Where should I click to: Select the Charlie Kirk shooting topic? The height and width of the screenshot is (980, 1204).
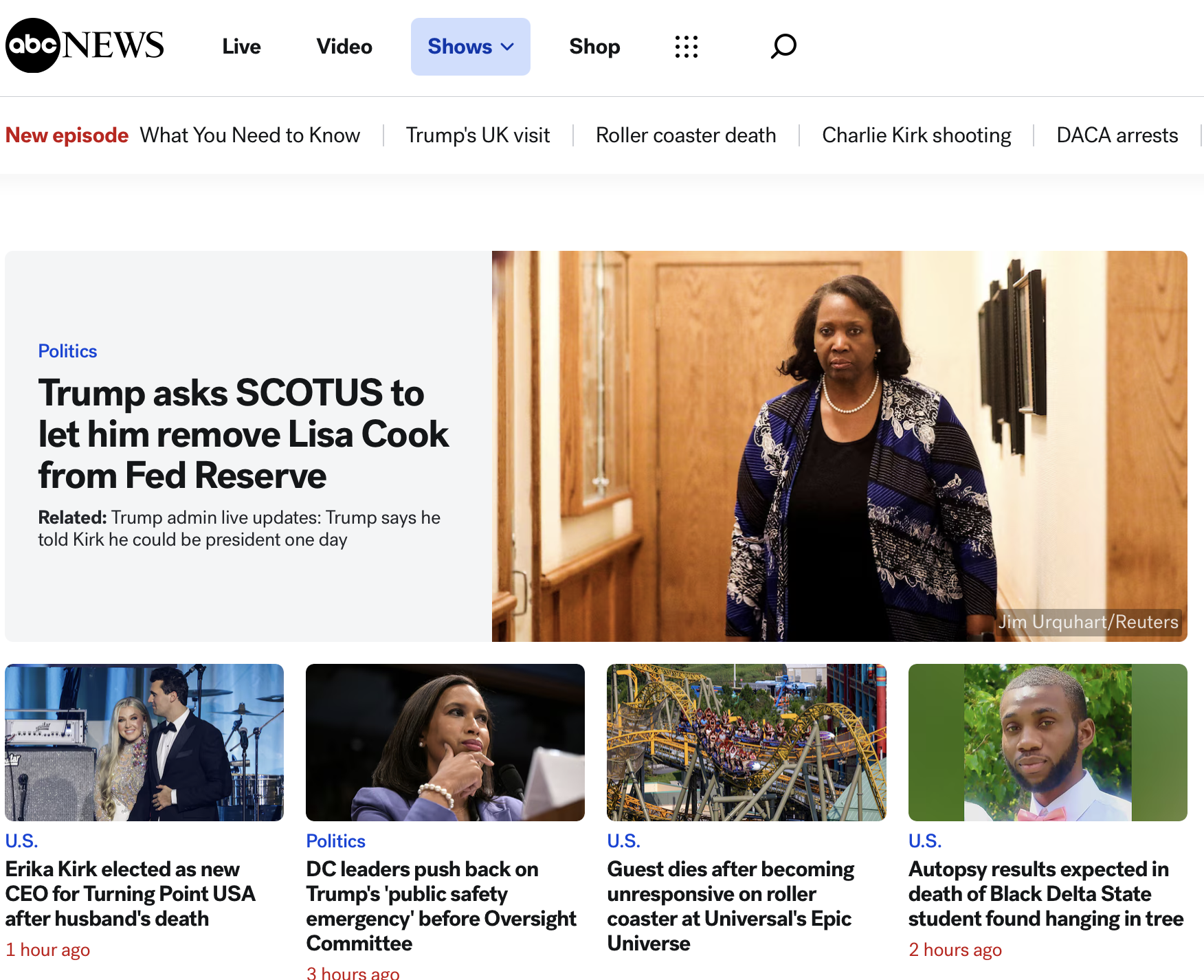click(917, 135)
